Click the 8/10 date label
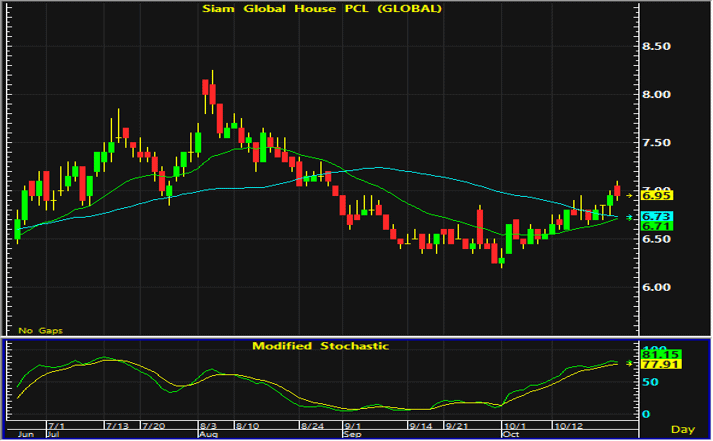The width and height of the screenshot is (713, 441). [247, 426]
